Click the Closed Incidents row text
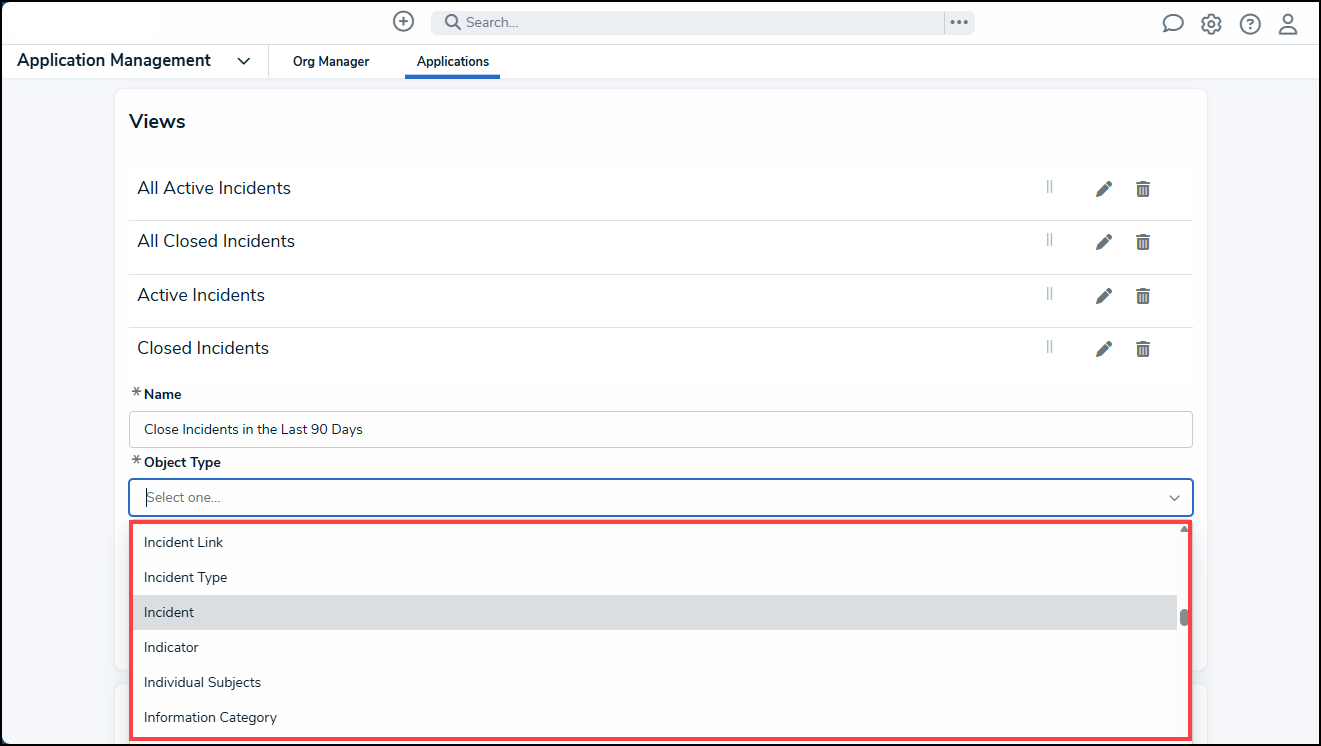This screenshot has height=746, width=1321. 203,348
